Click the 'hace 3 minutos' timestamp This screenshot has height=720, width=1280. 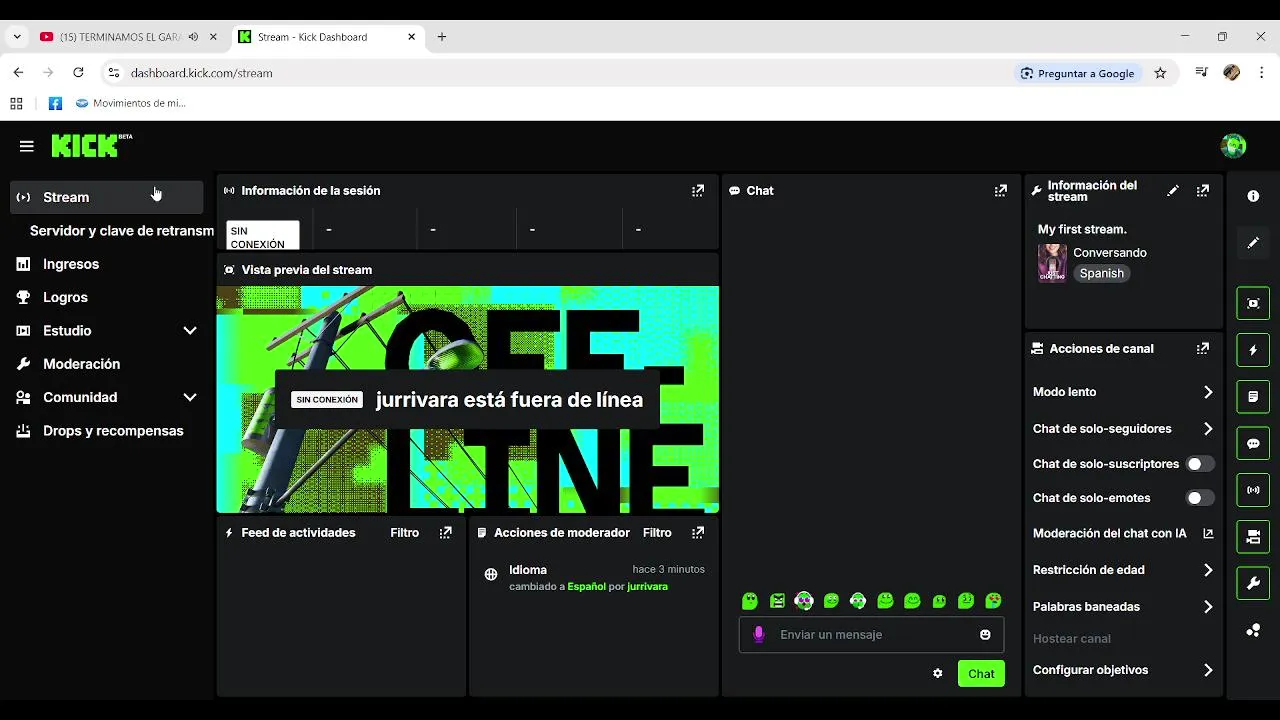pos(668,569)
